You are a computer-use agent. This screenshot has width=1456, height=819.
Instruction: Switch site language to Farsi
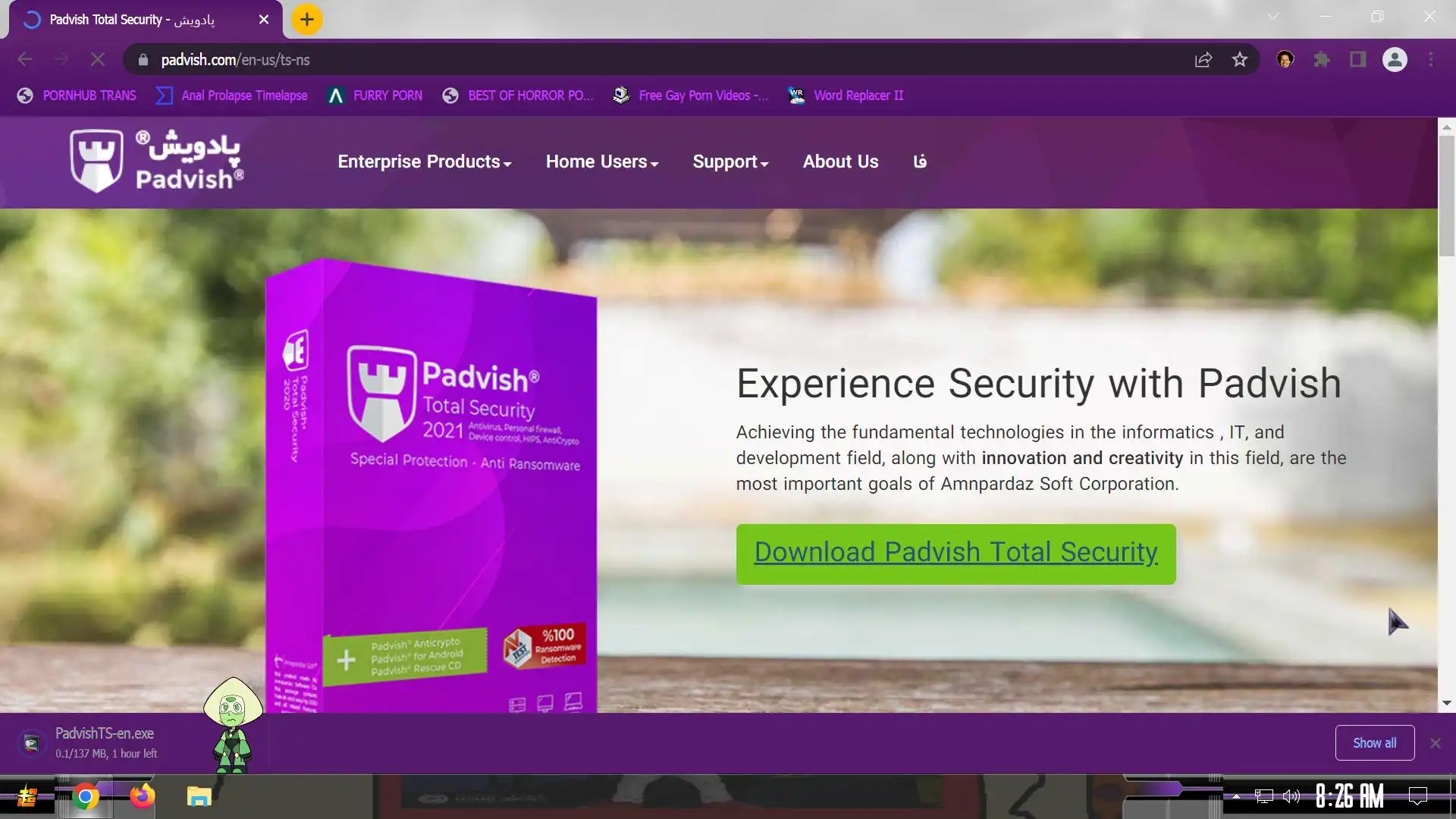[x=920, y=162]
